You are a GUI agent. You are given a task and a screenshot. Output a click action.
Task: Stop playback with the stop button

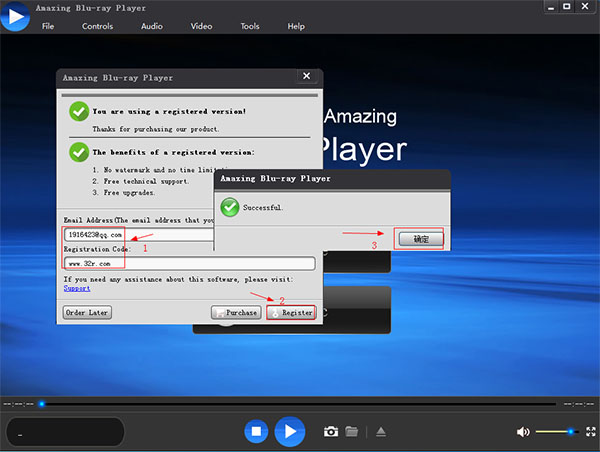pos(256,432)
